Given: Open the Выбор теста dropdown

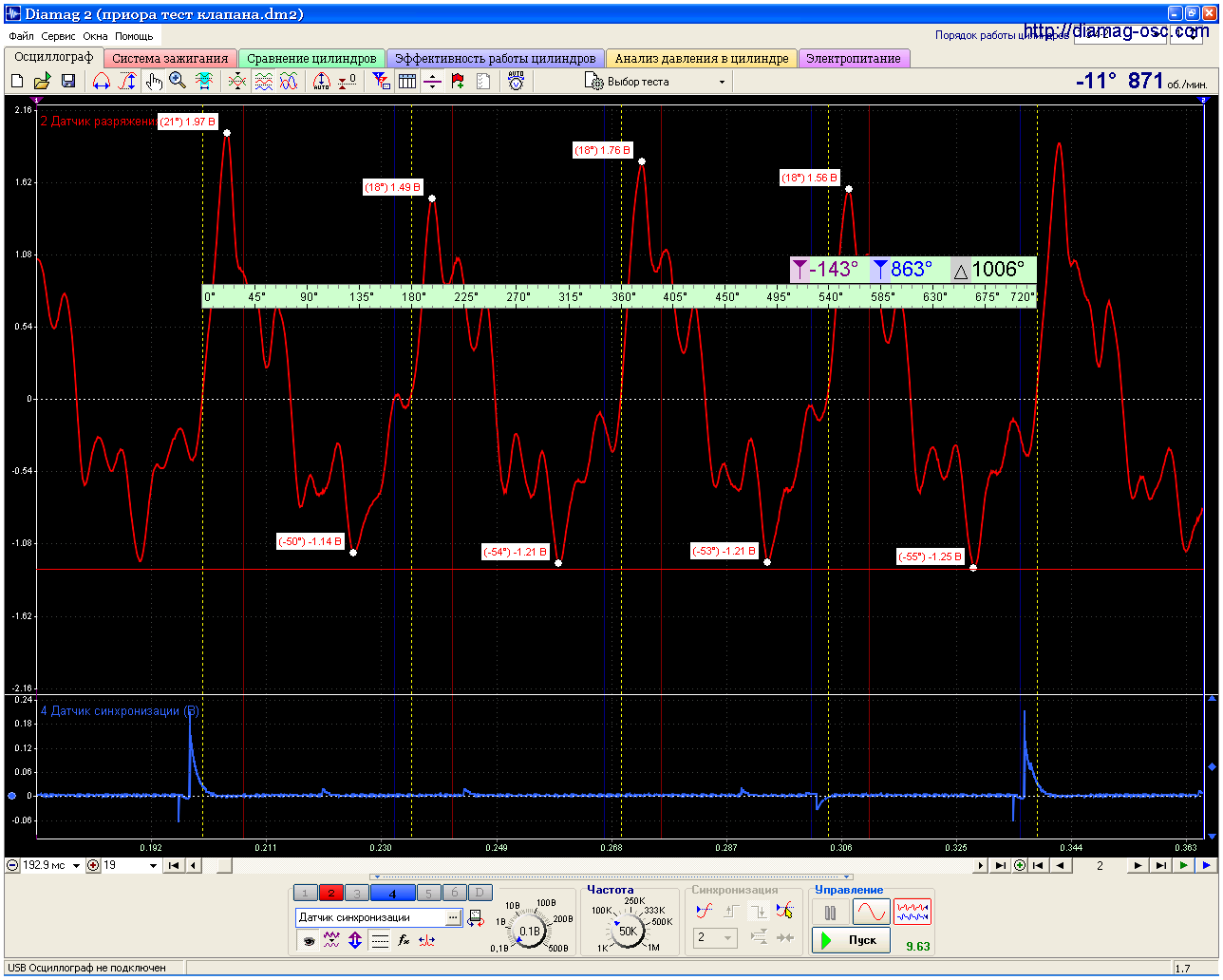Looking at the screenshot, I should pos(655,82).
